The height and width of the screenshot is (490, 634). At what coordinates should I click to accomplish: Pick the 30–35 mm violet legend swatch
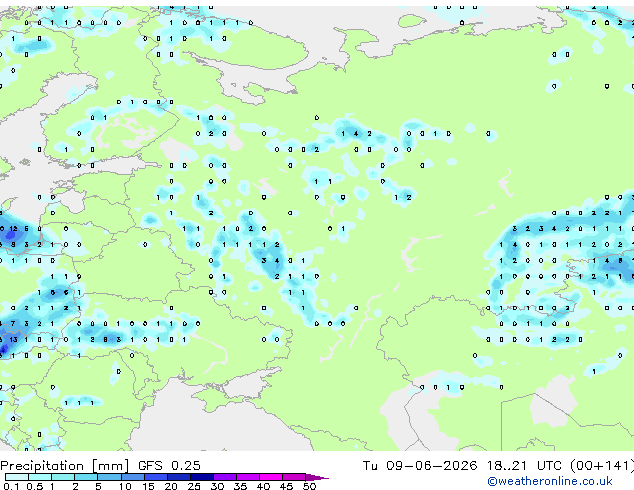[224, 477]
